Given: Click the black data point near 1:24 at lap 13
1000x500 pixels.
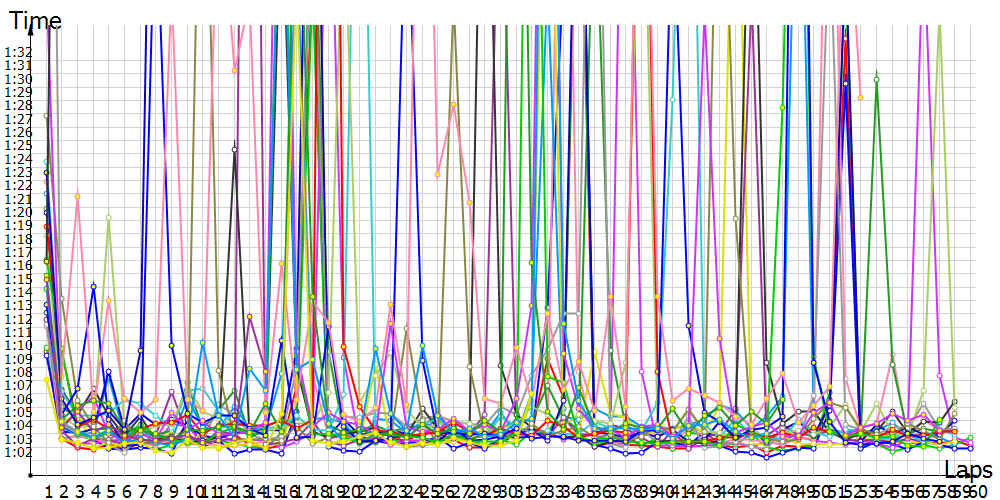Looking at the screenshot, I should pyautogui.click(x=235, y=150).
